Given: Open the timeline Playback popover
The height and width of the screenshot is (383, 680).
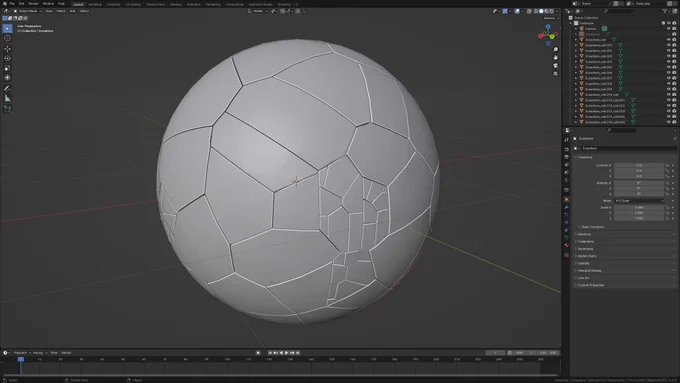Looking at the screenshot, I should tap(21, 353).
